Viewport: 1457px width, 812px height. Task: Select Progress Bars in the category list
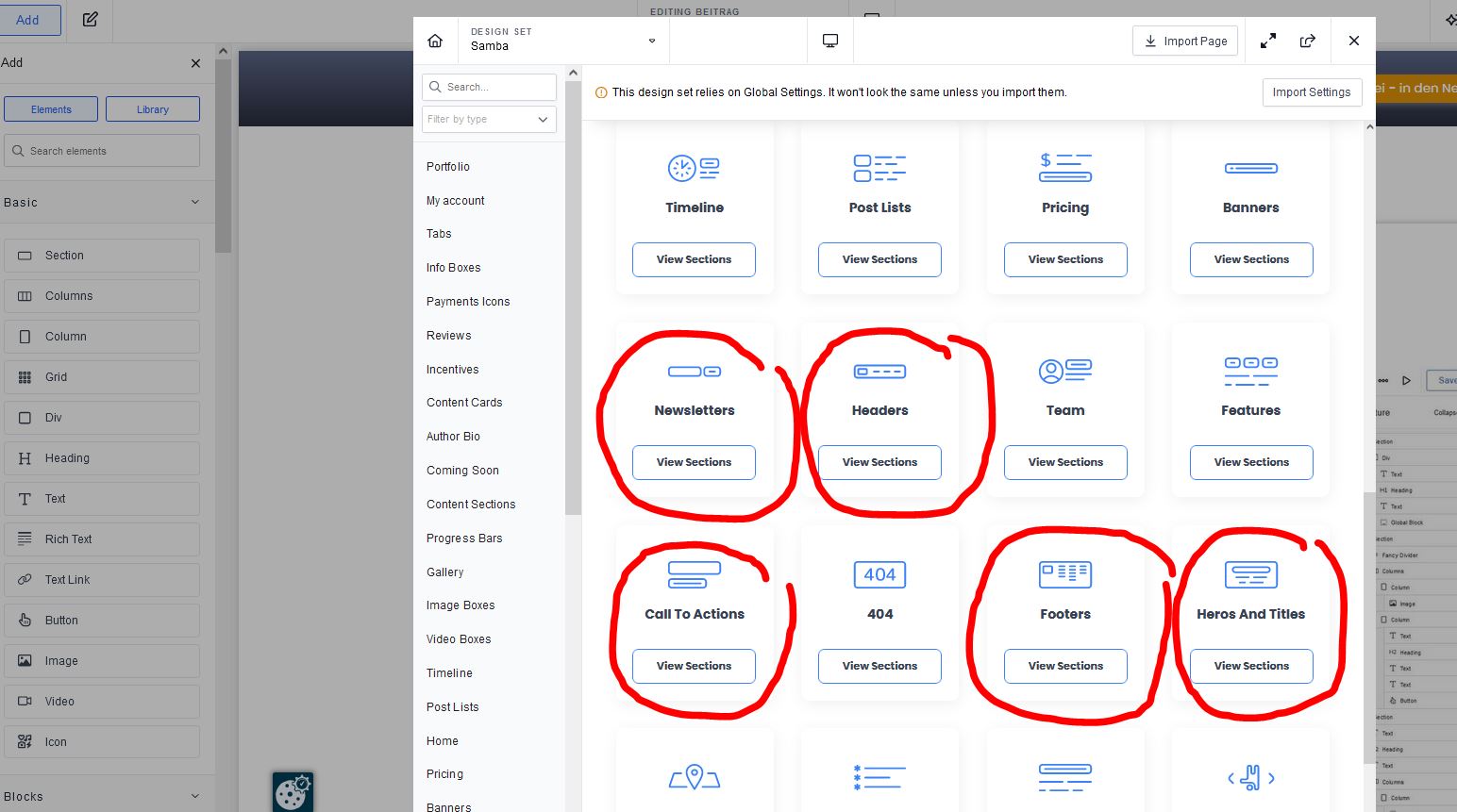click(x=464, y=539)
